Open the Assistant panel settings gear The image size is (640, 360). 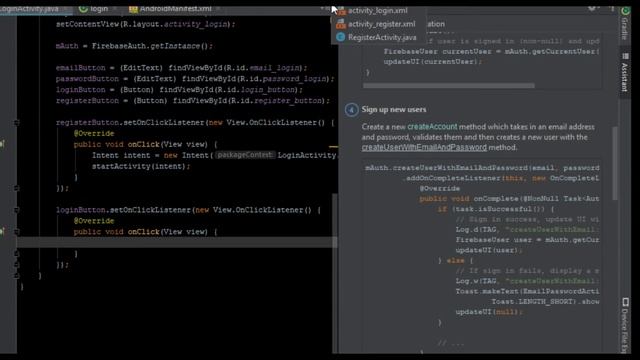[592, 8]
